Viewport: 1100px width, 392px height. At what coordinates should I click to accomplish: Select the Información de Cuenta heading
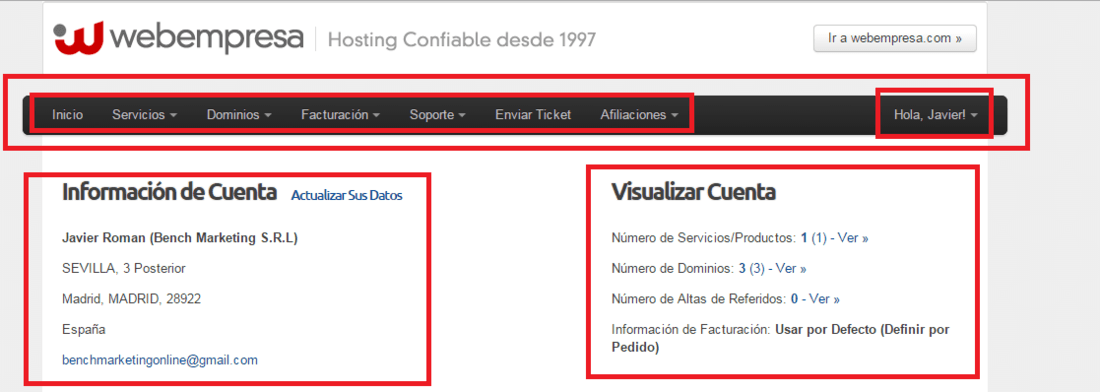click(x=170, y=193)
